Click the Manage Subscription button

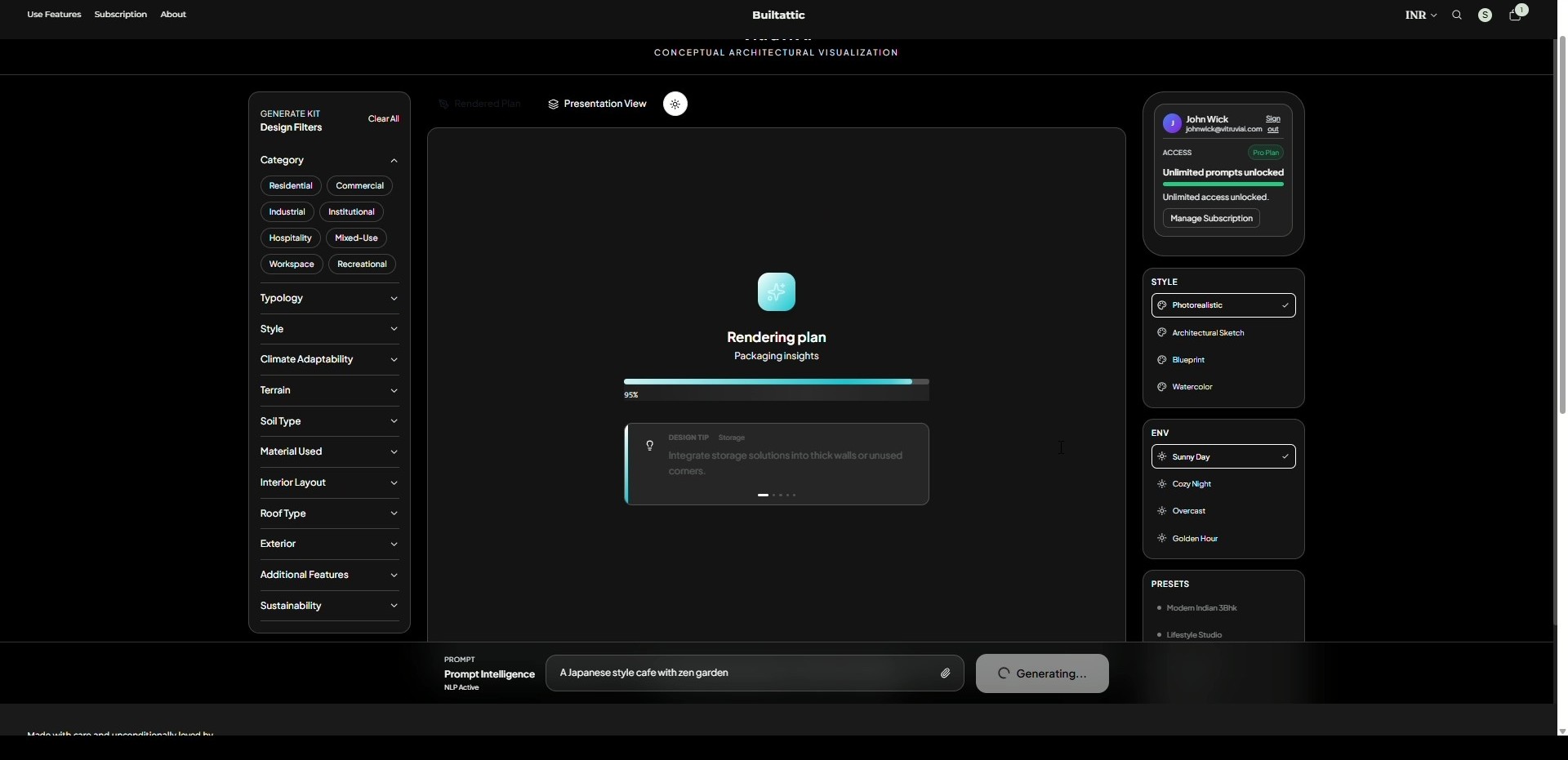1211,219
